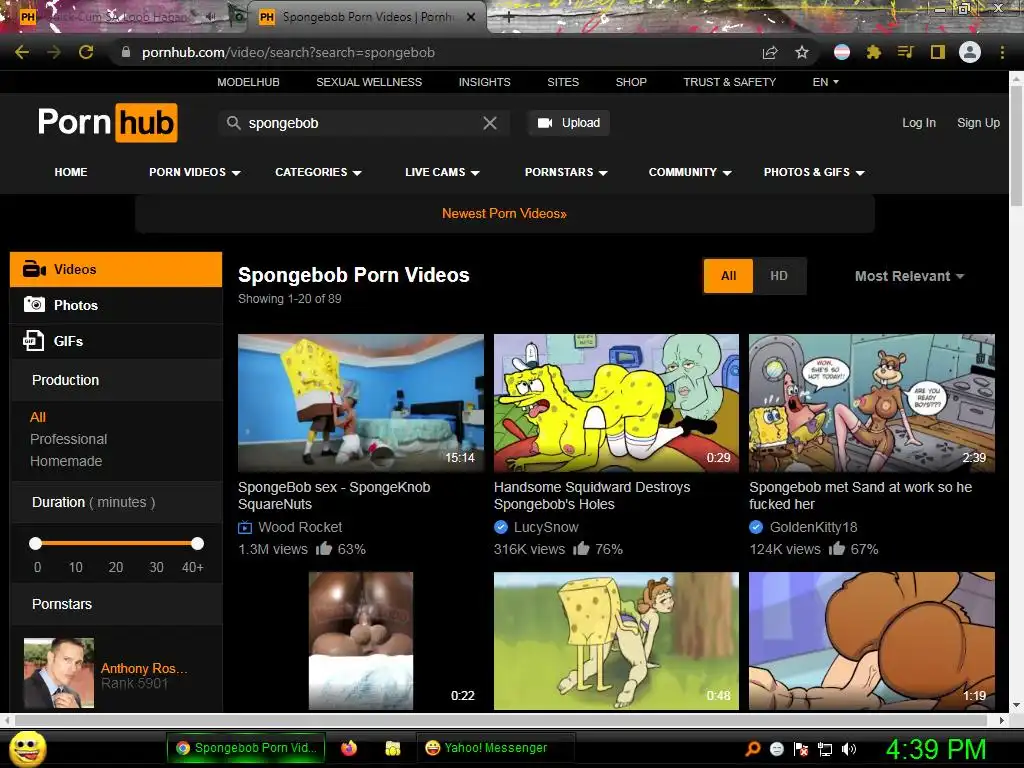Viewport: 1024px width, 768px height.
Task: Expand the COMMUNITY menu
Action: 690,172
